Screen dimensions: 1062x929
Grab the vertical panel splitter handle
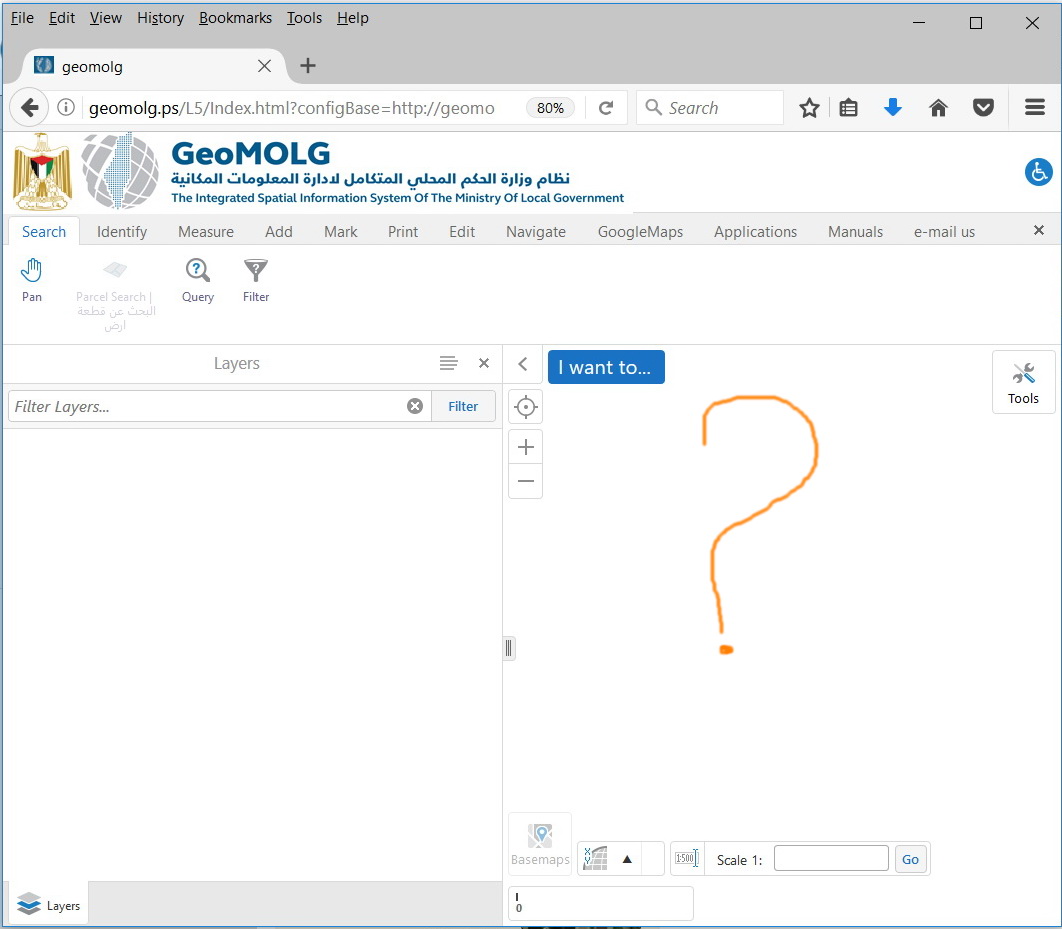[509, 648]
